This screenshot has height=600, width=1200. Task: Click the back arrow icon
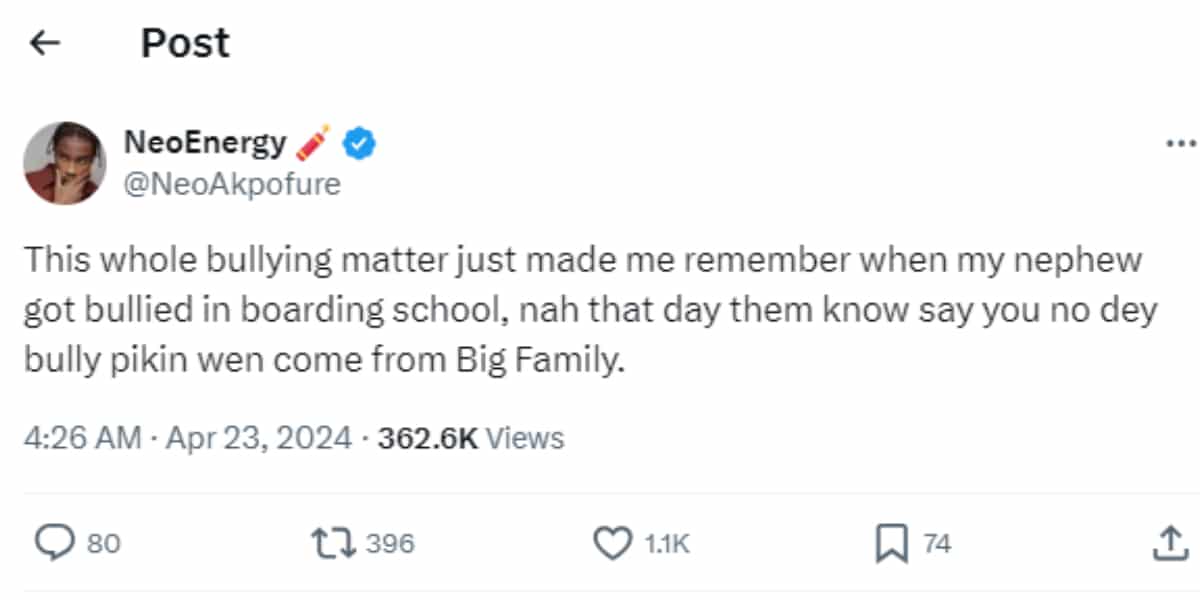tap(45, 43)
